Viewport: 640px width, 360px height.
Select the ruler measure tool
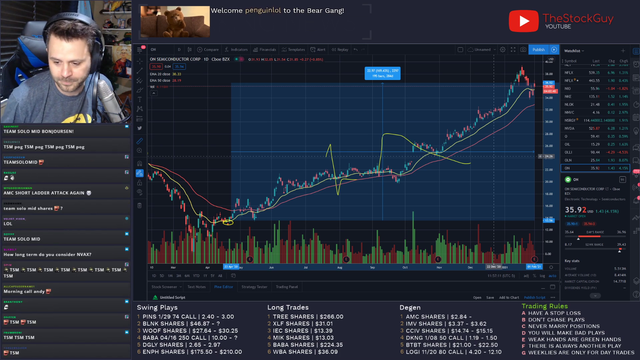(140, 141)
